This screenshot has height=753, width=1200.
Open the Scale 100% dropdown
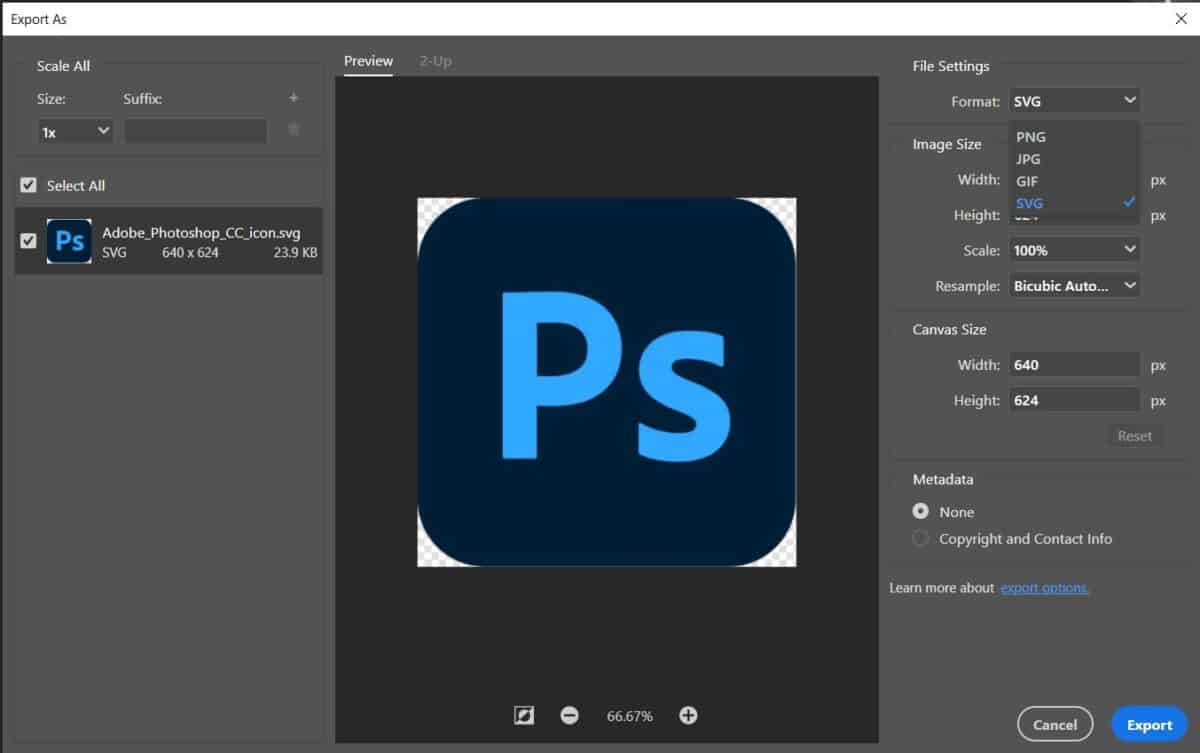point(1074,250)
